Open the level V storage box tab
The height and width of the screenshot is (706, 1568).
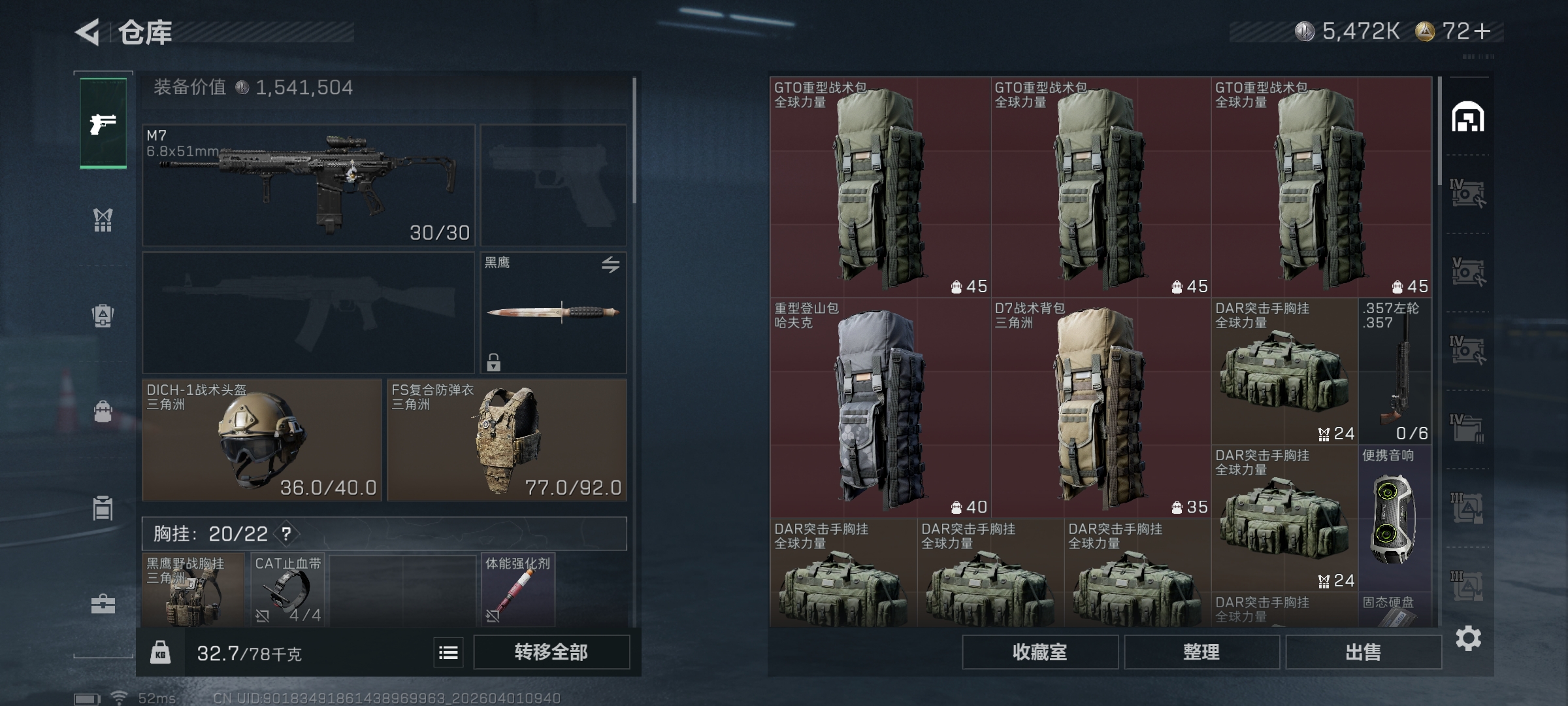pyautogui.click(x=1467, y=272)
